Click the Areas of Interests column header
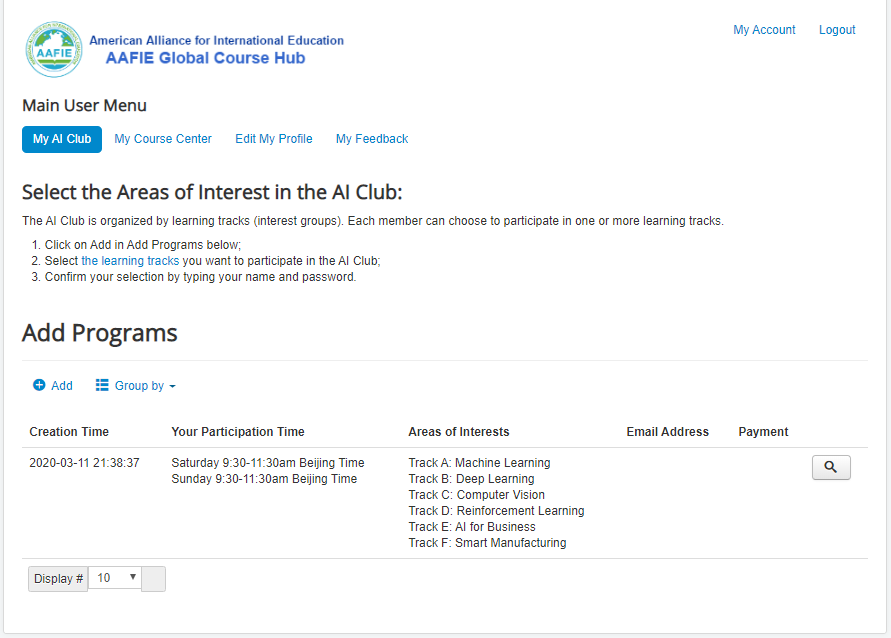 click(459, 432)
